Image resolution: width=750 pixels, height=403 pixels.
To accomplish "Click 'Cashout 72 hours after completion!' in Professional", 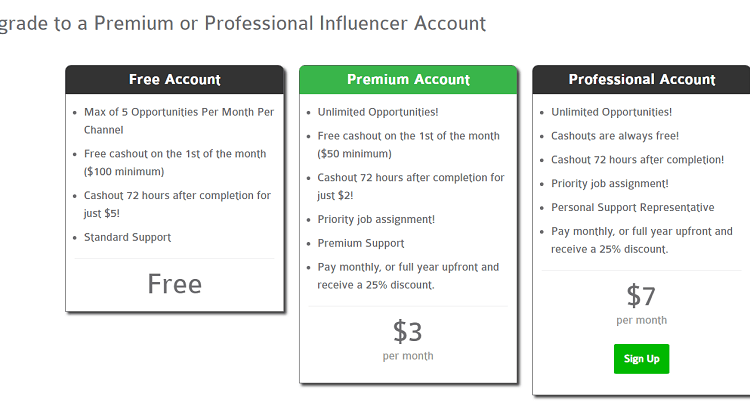I will (637, 160).
